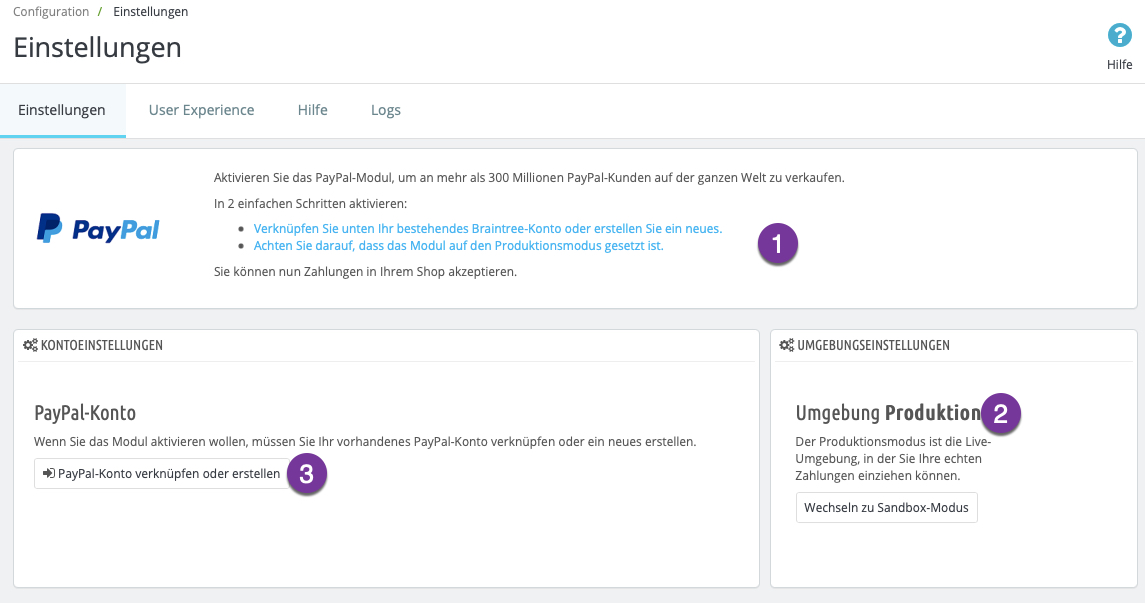Click the Kontoeinstellungen gears icon
Image resolution: width=1145 pixels, height=603 pixels.
coord(30,345)
